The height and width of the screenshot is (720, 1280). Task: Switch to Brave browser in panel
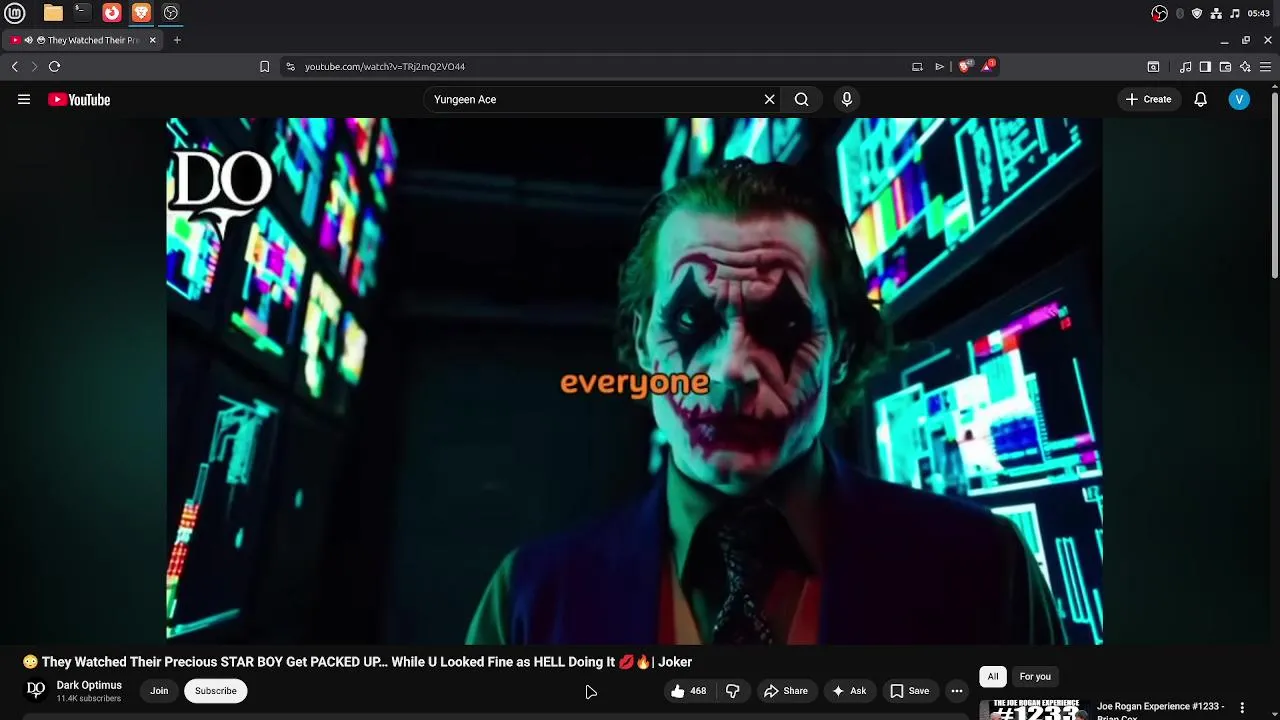(141, 13)
